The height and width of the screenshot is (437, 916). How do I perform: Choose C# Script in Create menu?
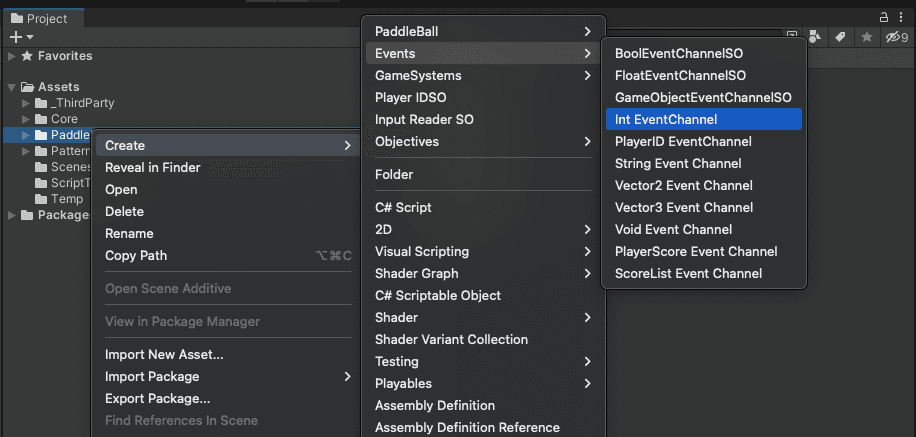click(x=403, y=207)
